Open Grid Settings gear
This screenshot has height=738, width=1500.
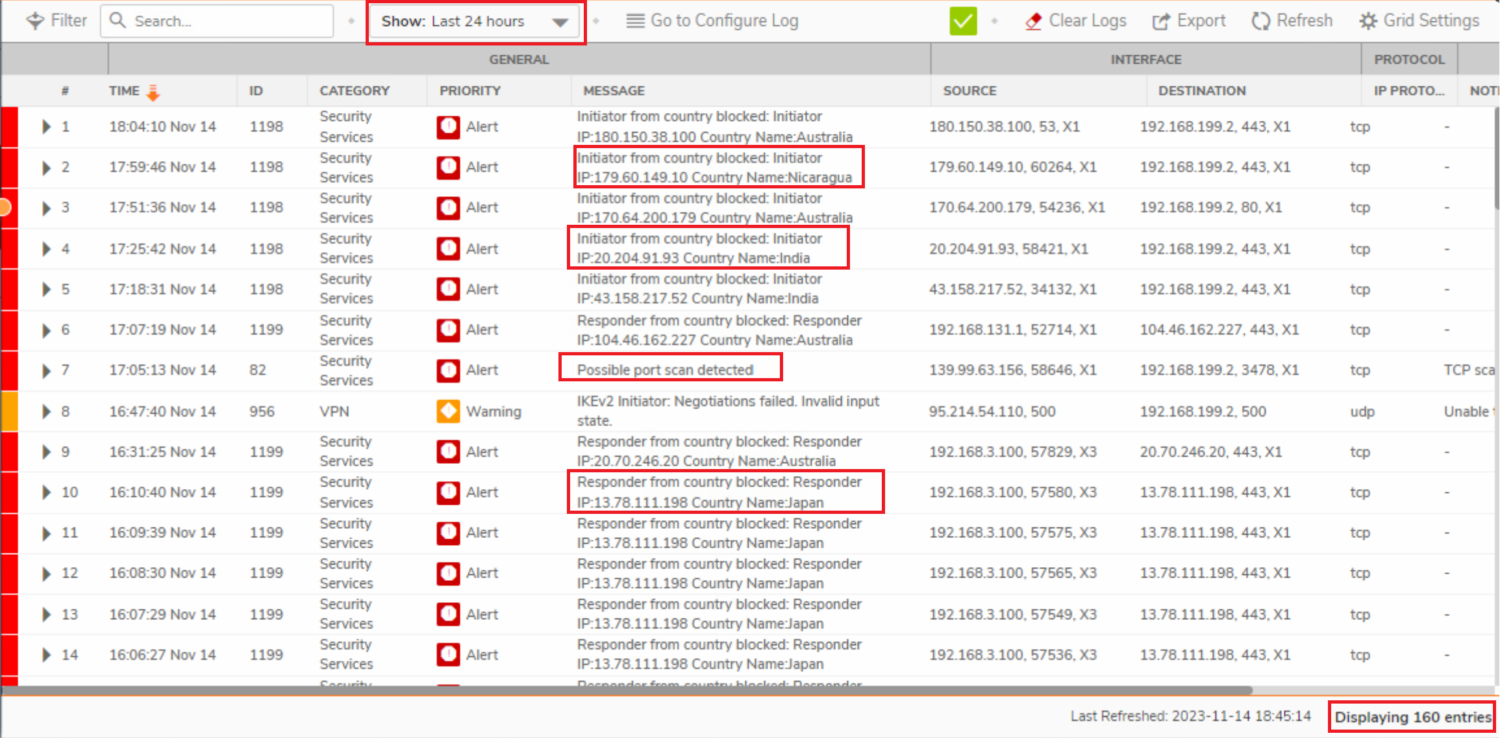[1368, 21]
